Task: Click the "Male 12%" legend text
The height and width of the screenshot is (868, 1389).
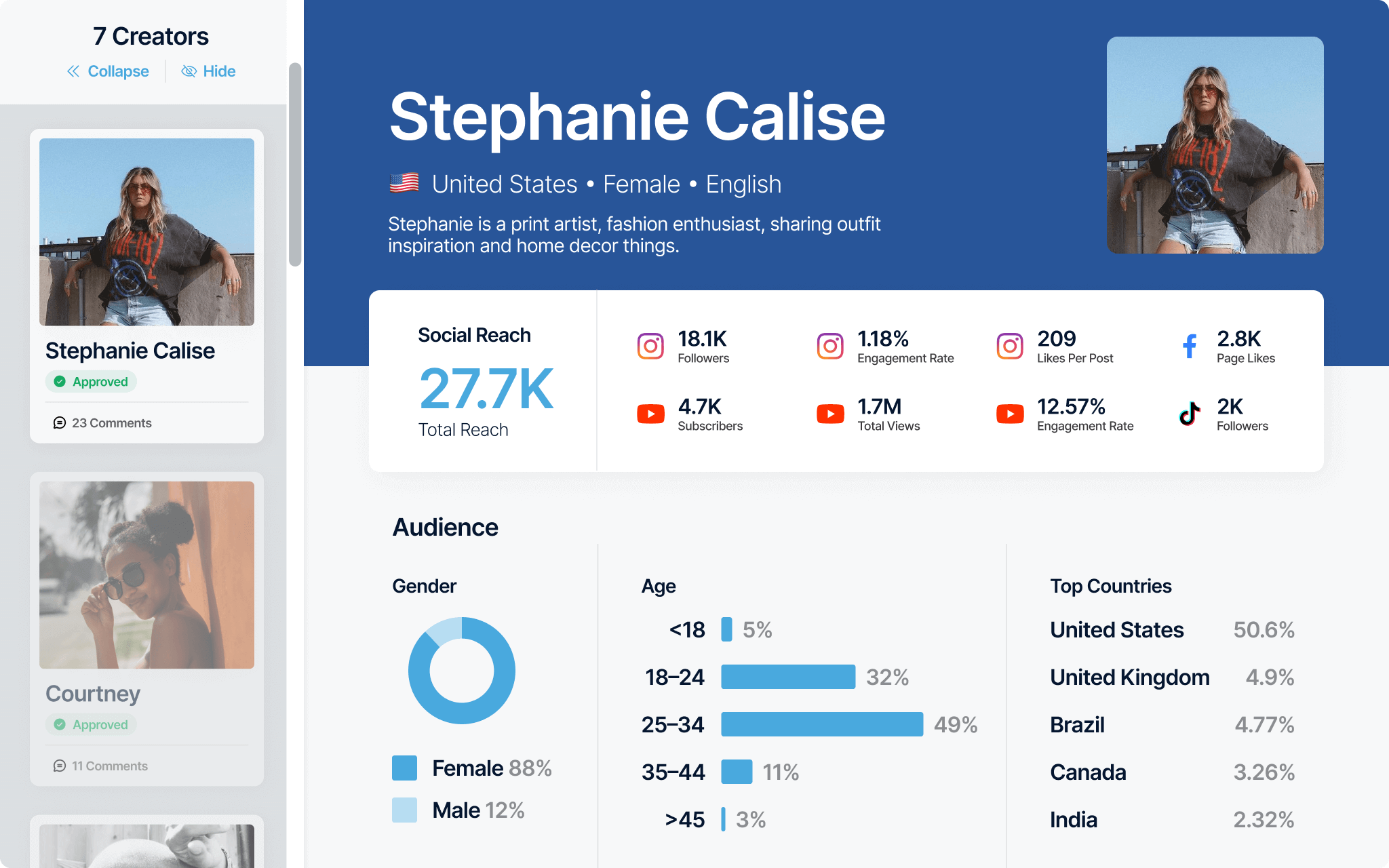Action: coord(478,810)
